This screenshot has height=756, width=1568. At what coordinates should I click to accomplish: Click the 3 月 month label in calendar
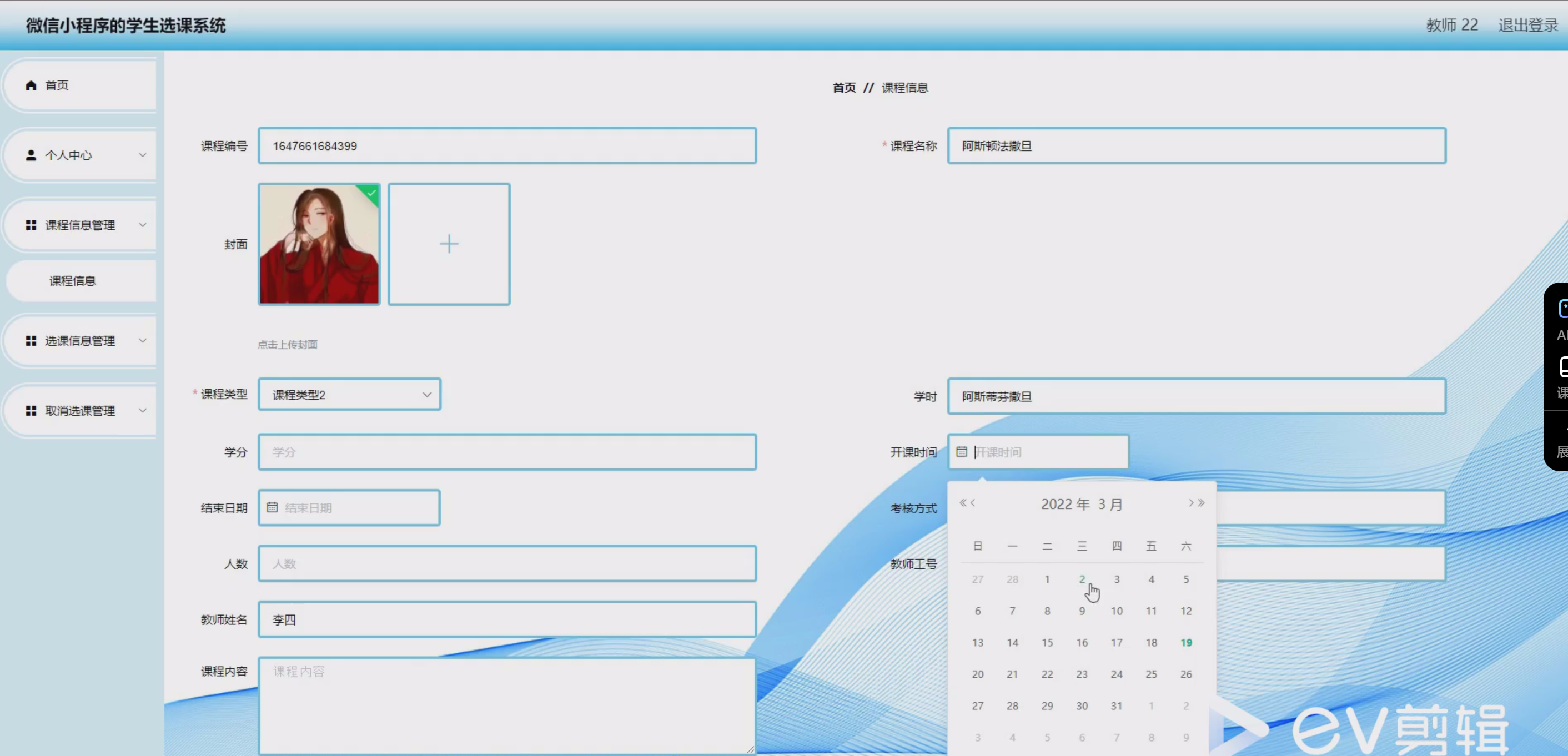pos(1110,504)
